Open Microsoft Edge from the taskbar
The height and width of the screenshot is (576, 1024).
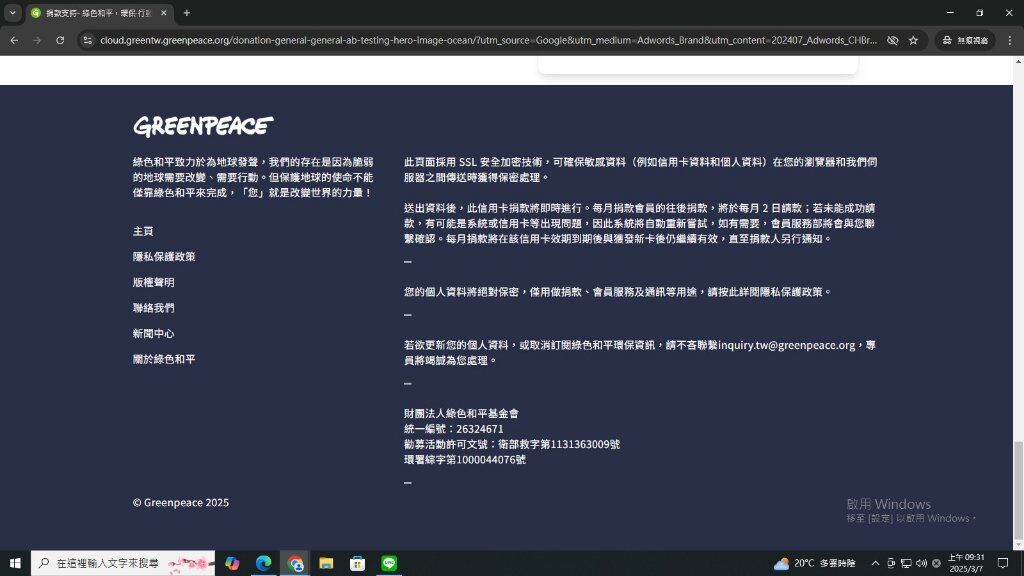tap(263, 563)
